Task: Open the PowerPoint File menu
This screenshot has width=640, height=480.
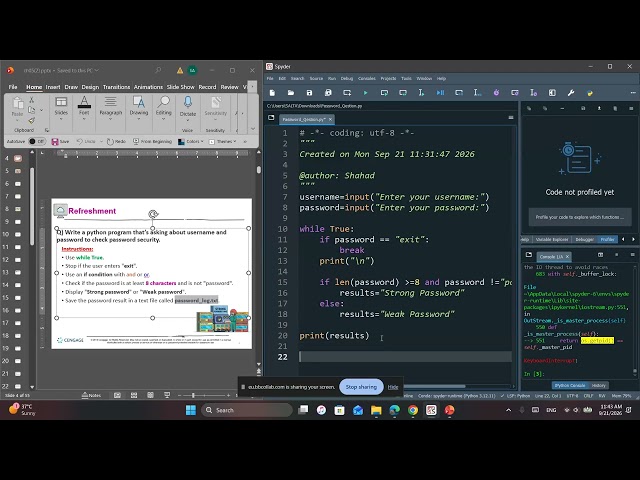Action: tap(13, 87)
